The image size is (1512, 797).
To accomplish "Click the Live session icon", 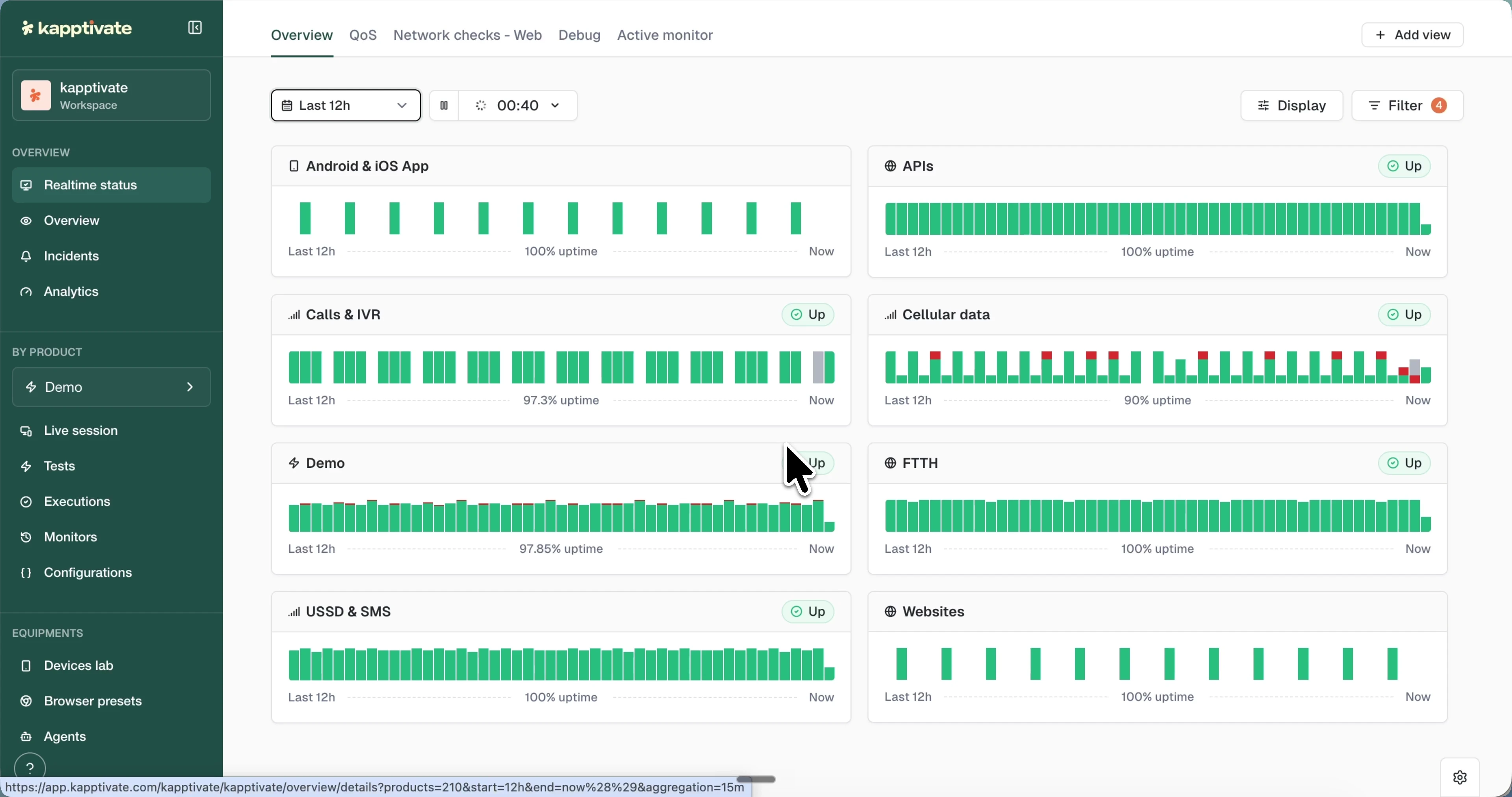I will click(x=26, y=431).
